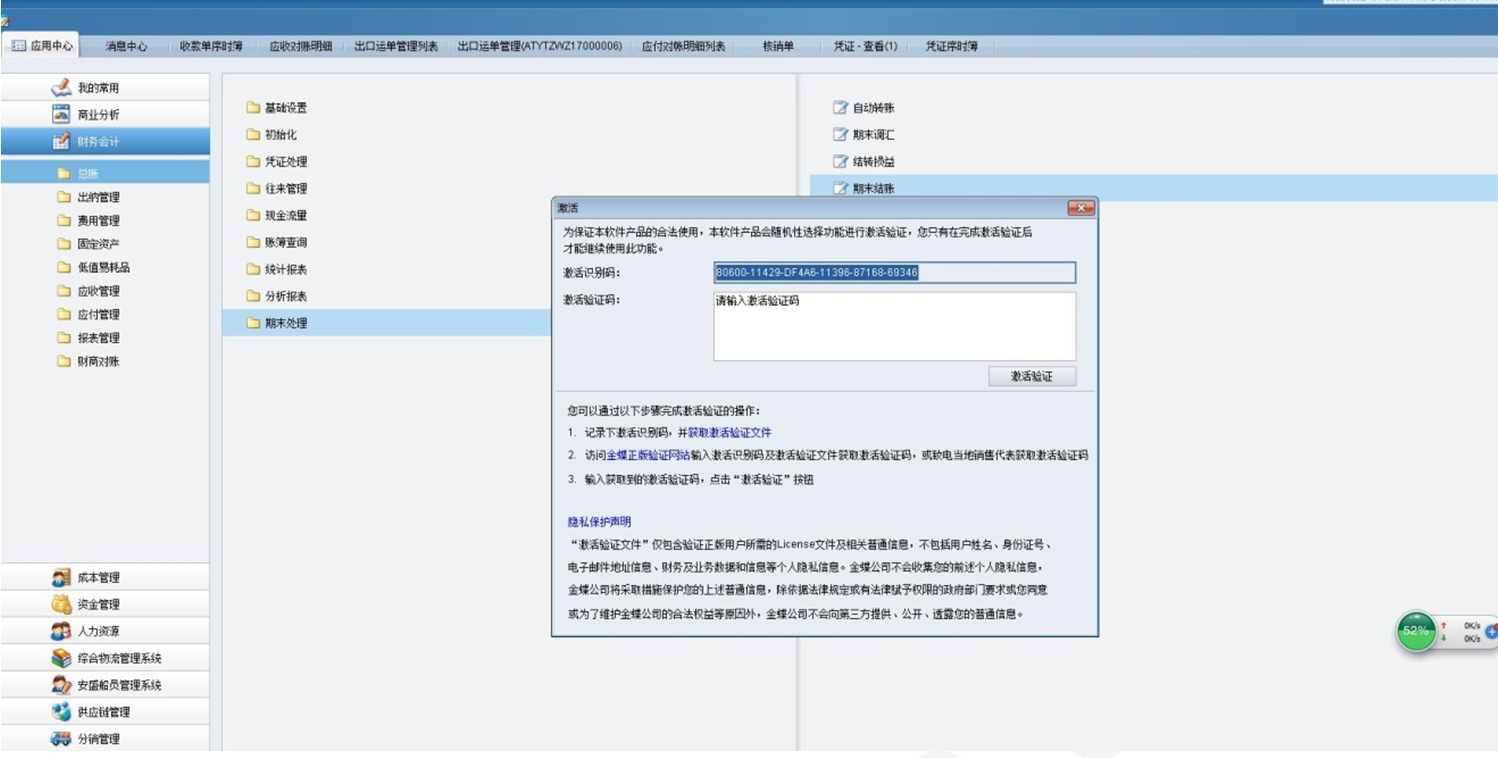The height and width of the screenshot is (758, 1498).
Task: Close the 激活 dialog
Action: click(x=1080, y=208)
